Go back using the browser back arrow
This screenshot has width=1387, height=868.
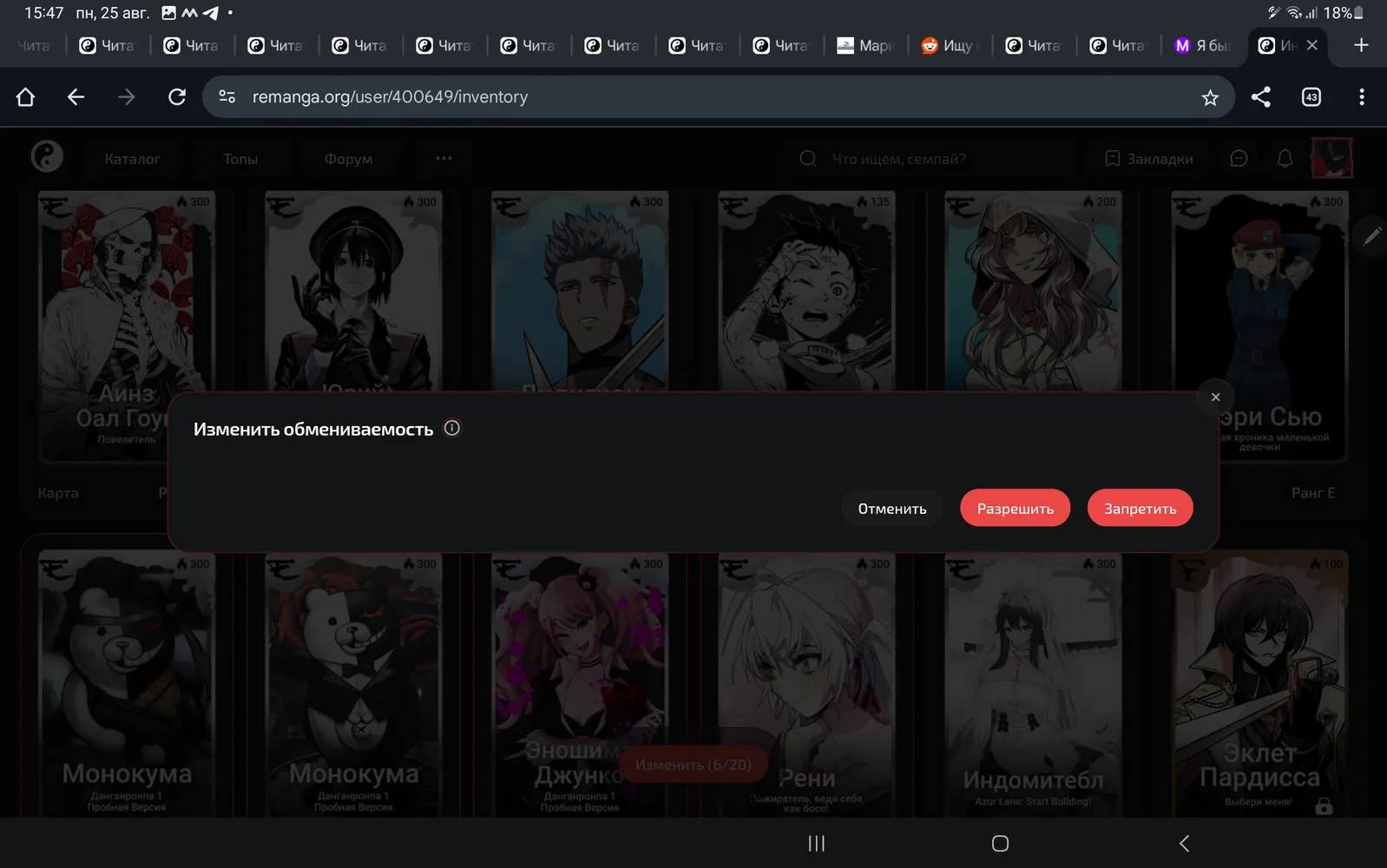point(76,97)
